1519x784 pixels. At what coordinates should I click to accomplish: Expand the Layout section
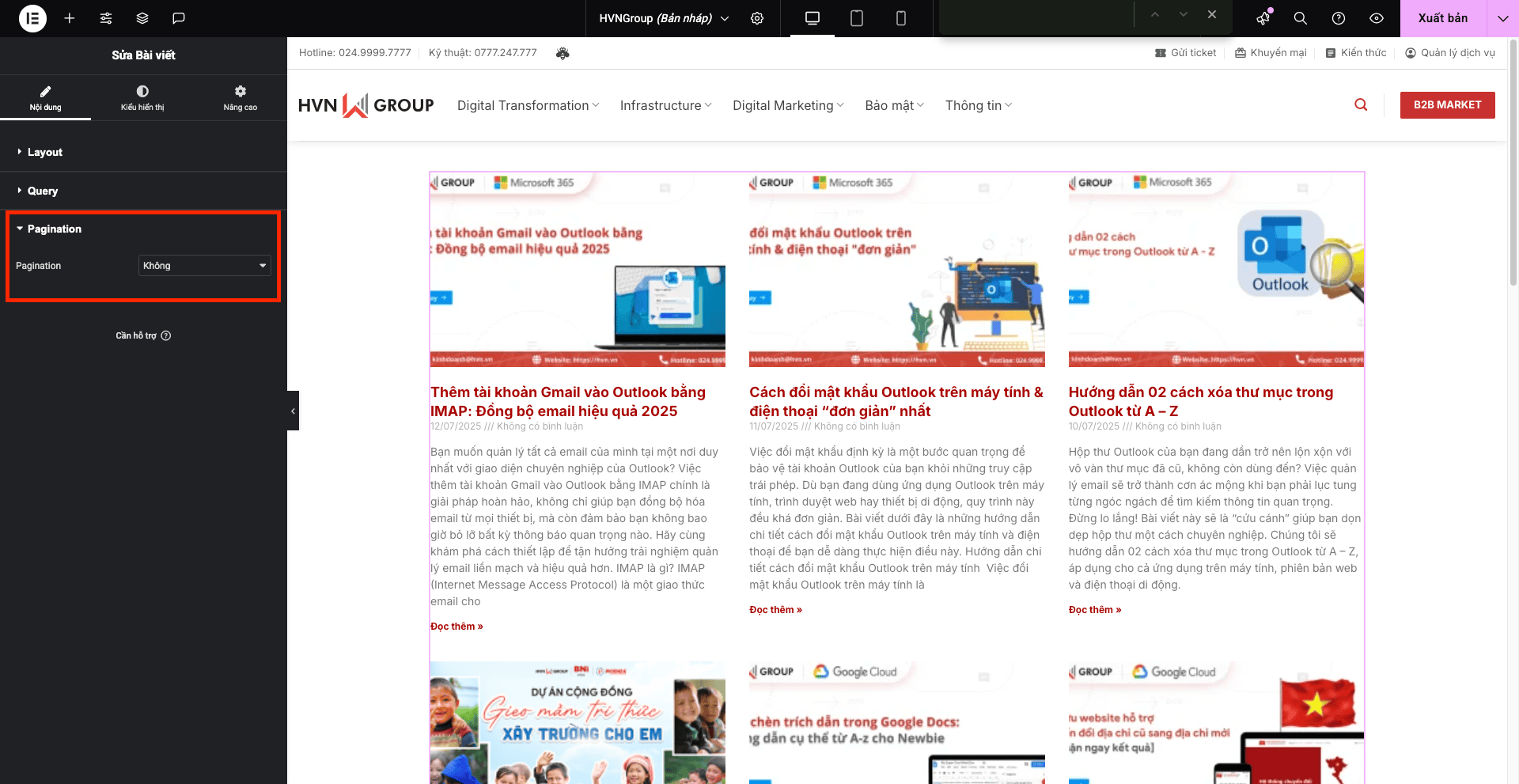click(x=45, y=152)
